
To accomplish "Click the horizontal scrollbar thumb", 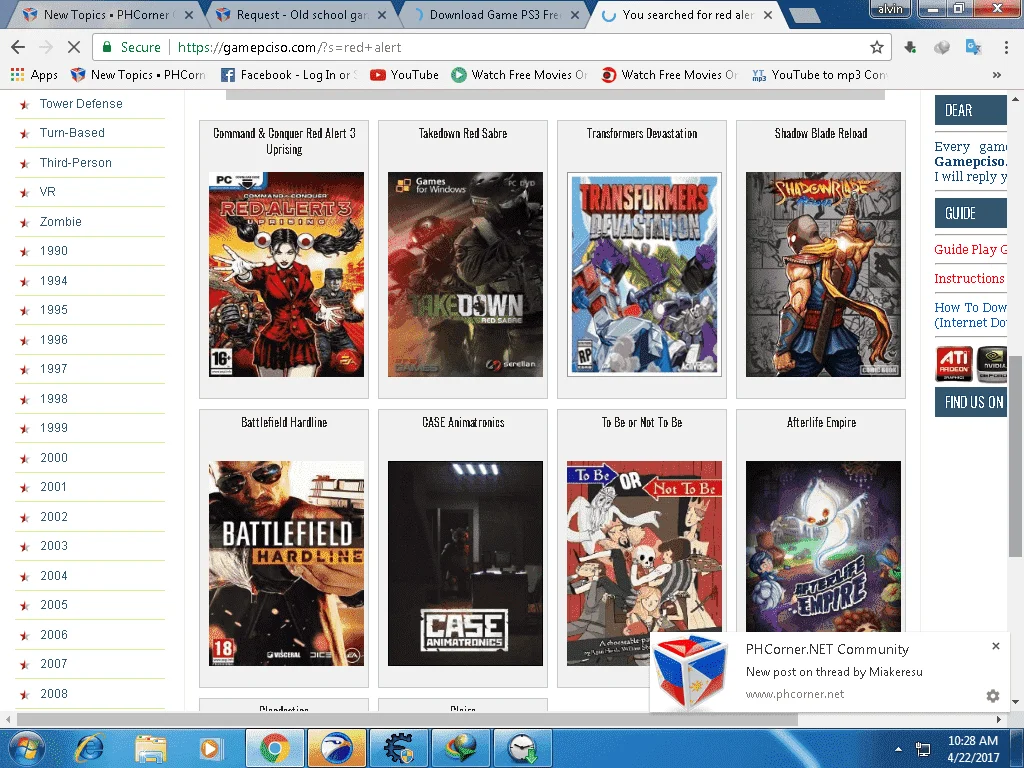I will pyautogui.click(x=407, y=719).
